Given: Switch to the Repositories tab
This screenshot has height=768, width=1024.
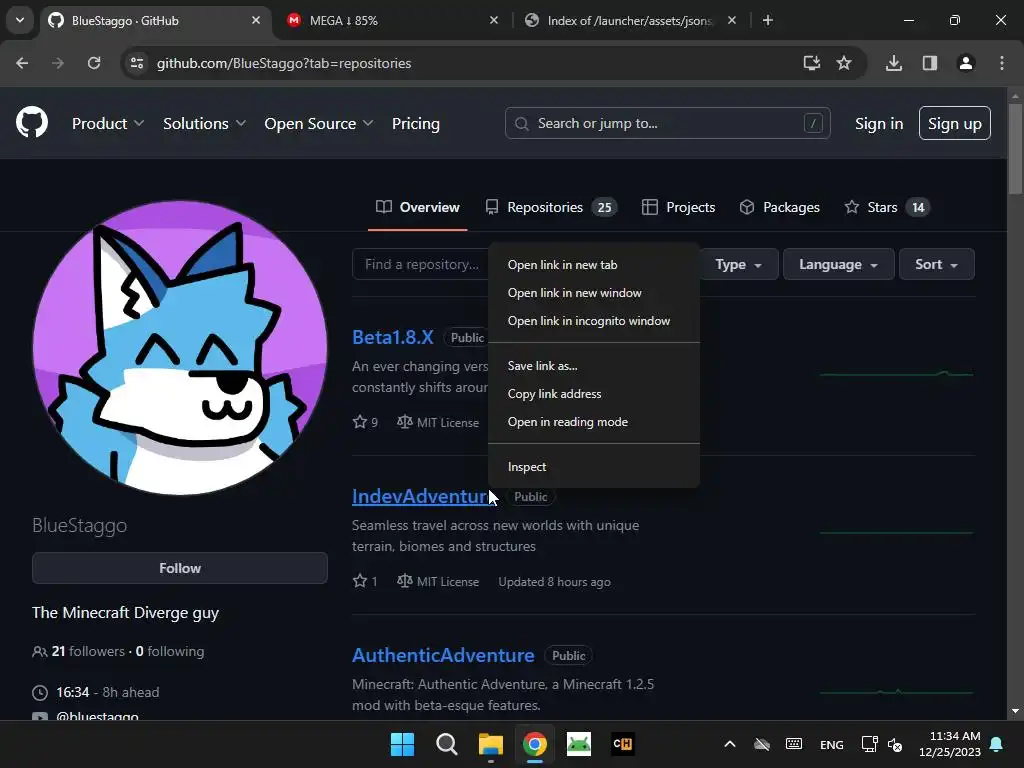Looking at the screenshot, I should [551, 208].
